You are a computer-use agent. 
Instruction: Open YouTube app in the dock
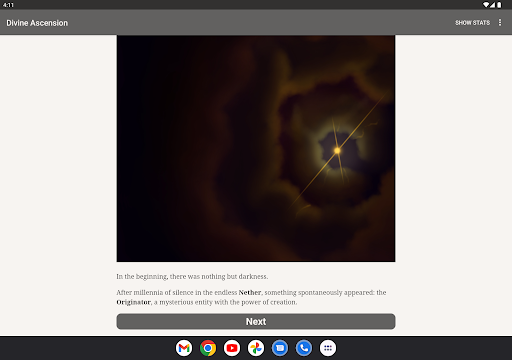coord(232,348)
